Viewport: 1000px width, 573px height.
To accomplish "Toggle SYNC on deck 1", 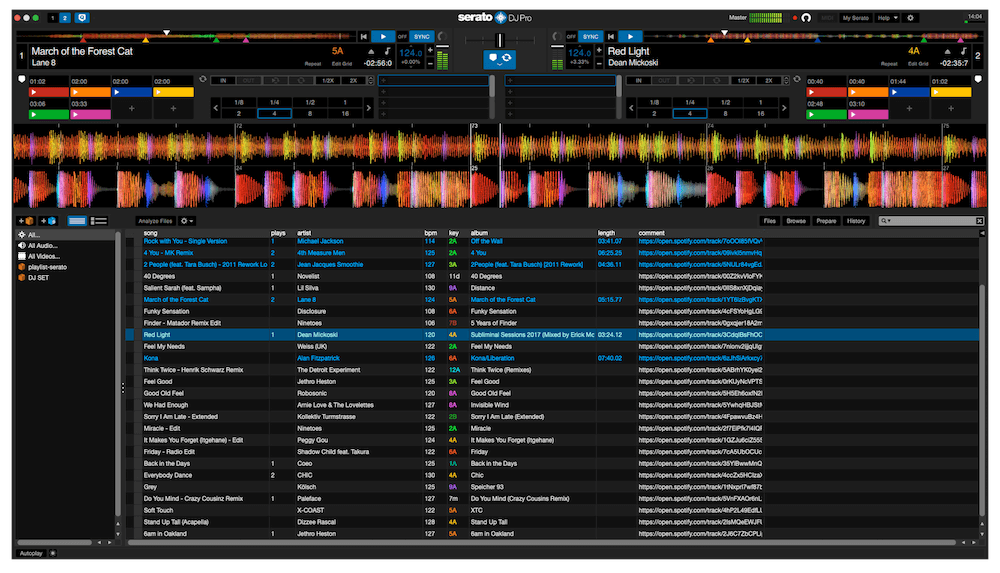I will 421,37.
